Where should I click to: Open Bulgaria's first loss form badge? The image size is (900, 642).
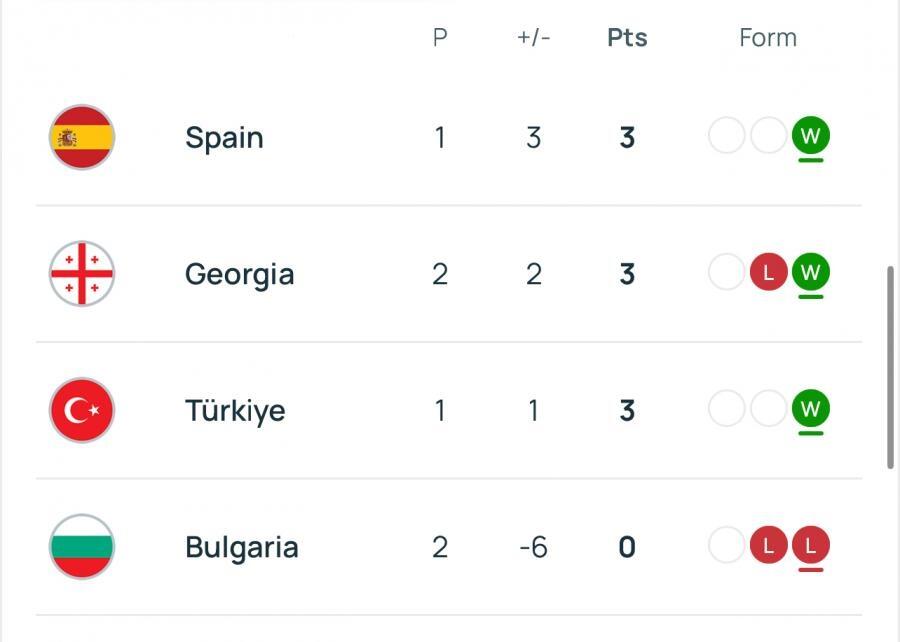point(769,545)
